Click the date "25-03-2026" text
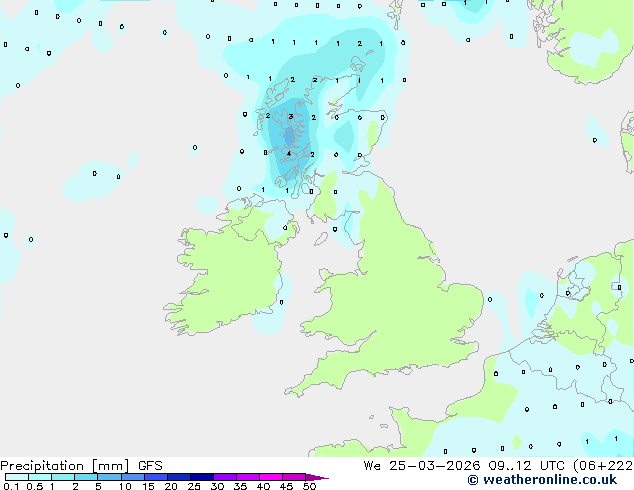634x490 pixels. tap(434, 466)
